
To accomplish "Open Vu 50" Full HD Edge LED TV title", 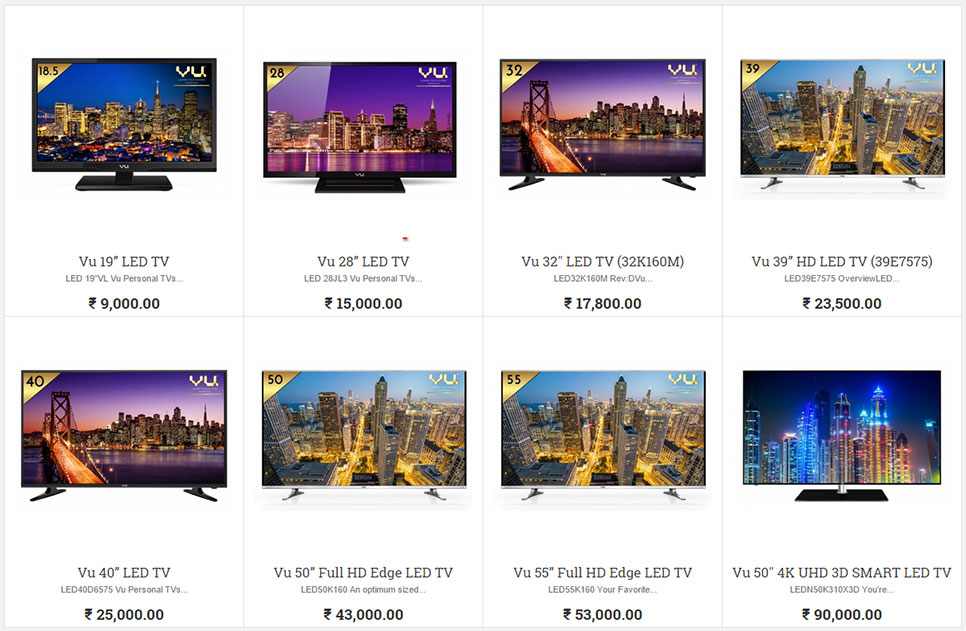I will pyautogui.click(x=363, y=572).
